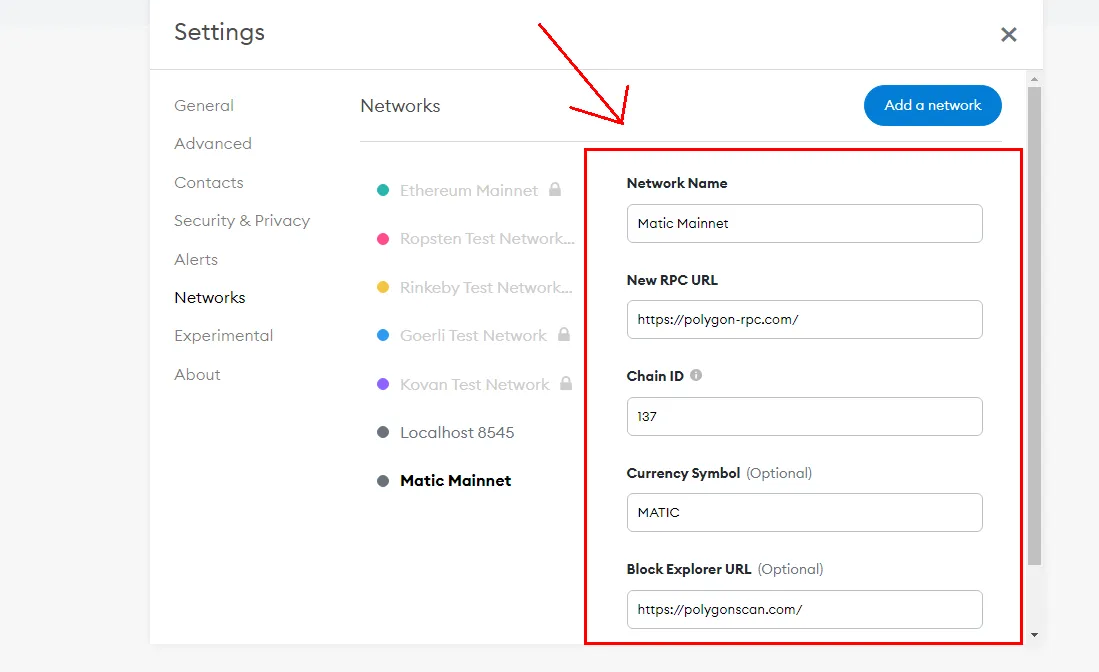Open the General settings section
This screenshot has height=672, width=1099.
pos(204,106)
